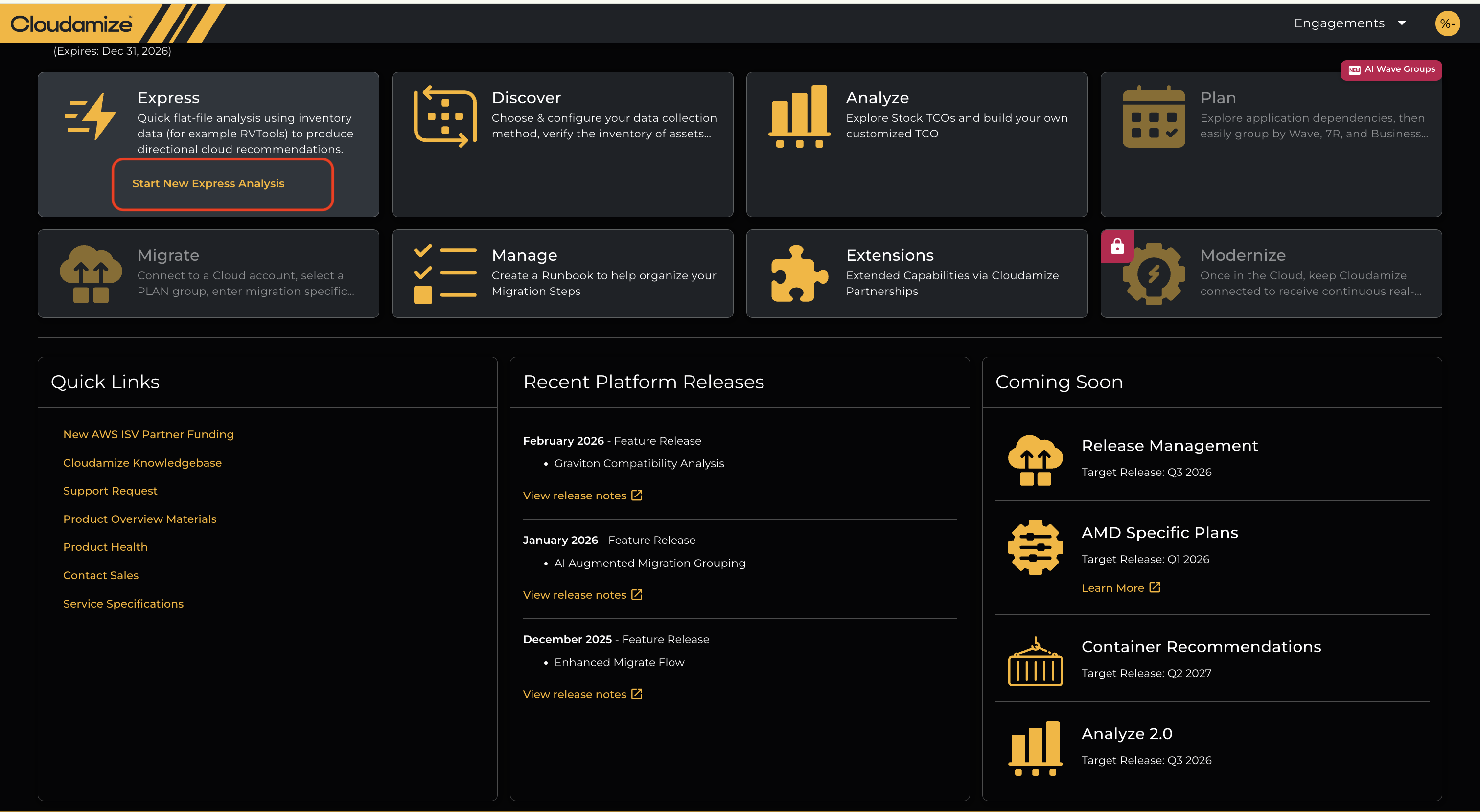The image size is (1480, 812).
Task: Open the Analyze card
Action: (916, 144)
